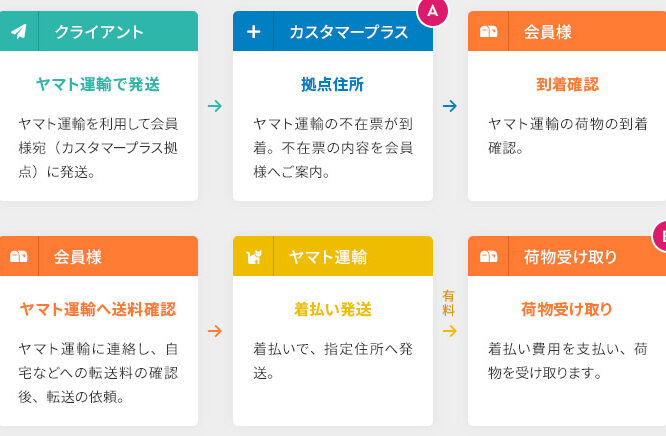Click the 有料 label between the cards
The height and width of the screenshot is (436, 666).
pos(449,303)
